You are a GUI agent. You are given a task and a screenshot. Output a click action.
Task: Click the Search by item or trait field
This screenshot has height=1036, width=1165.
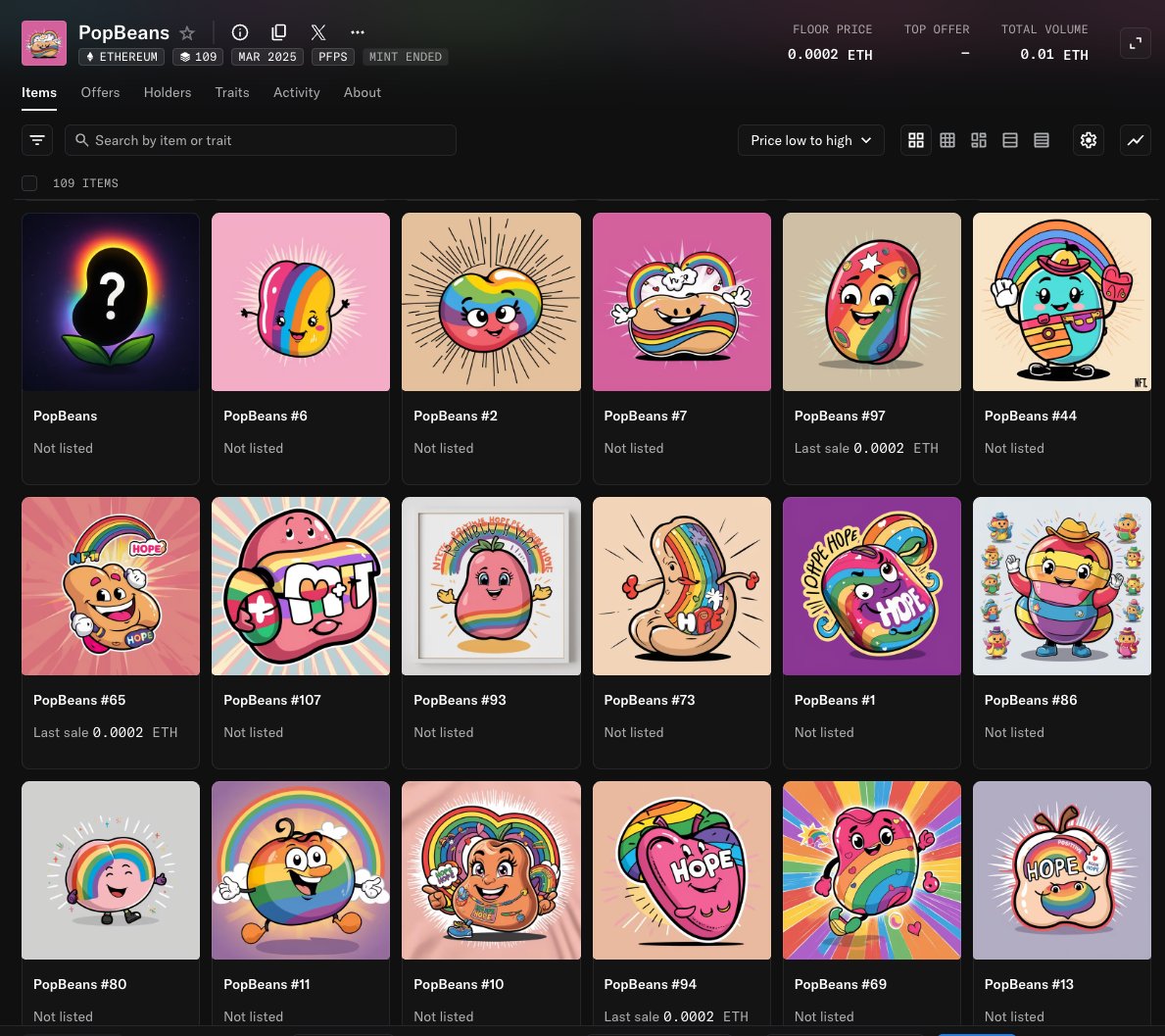point(260,140)
